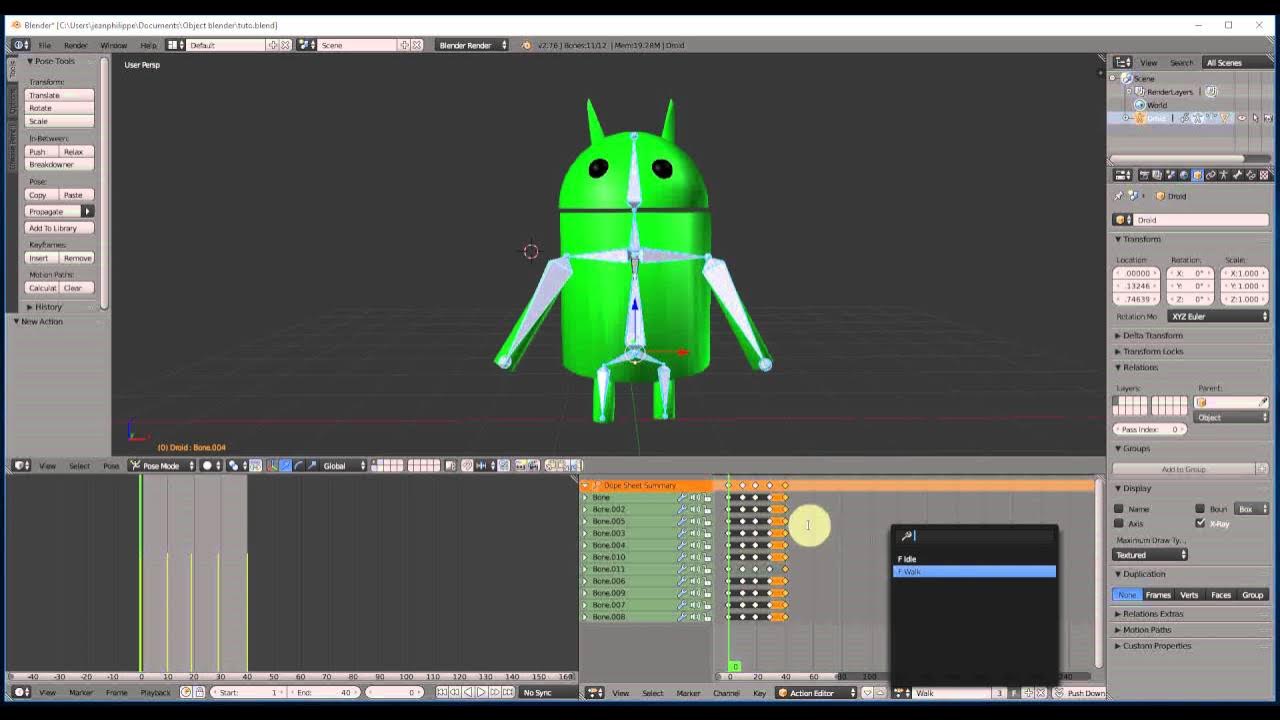Click the F fake user button by Walk

click(x=1013, y=692)
